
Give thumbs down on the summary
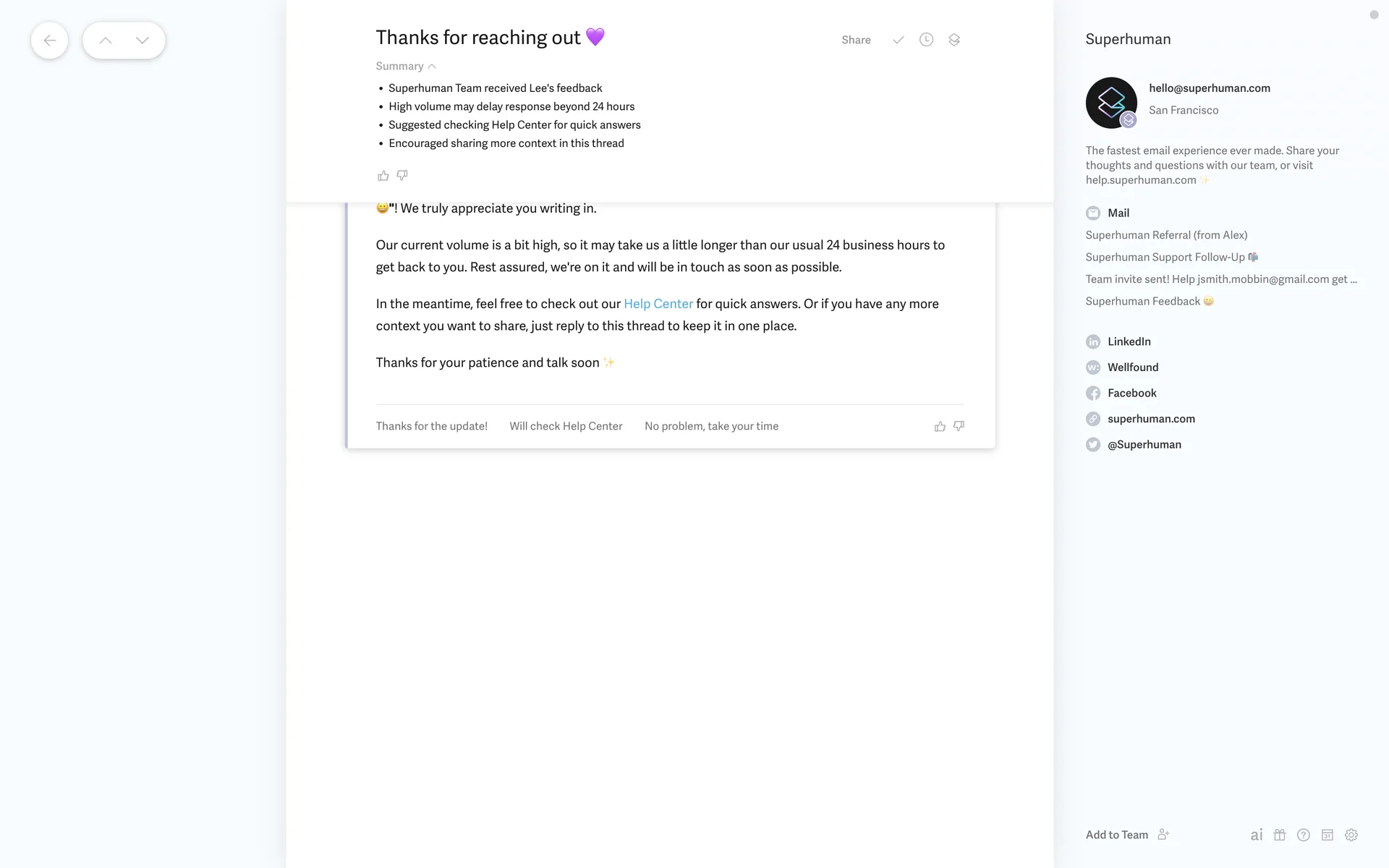point(402,175)
